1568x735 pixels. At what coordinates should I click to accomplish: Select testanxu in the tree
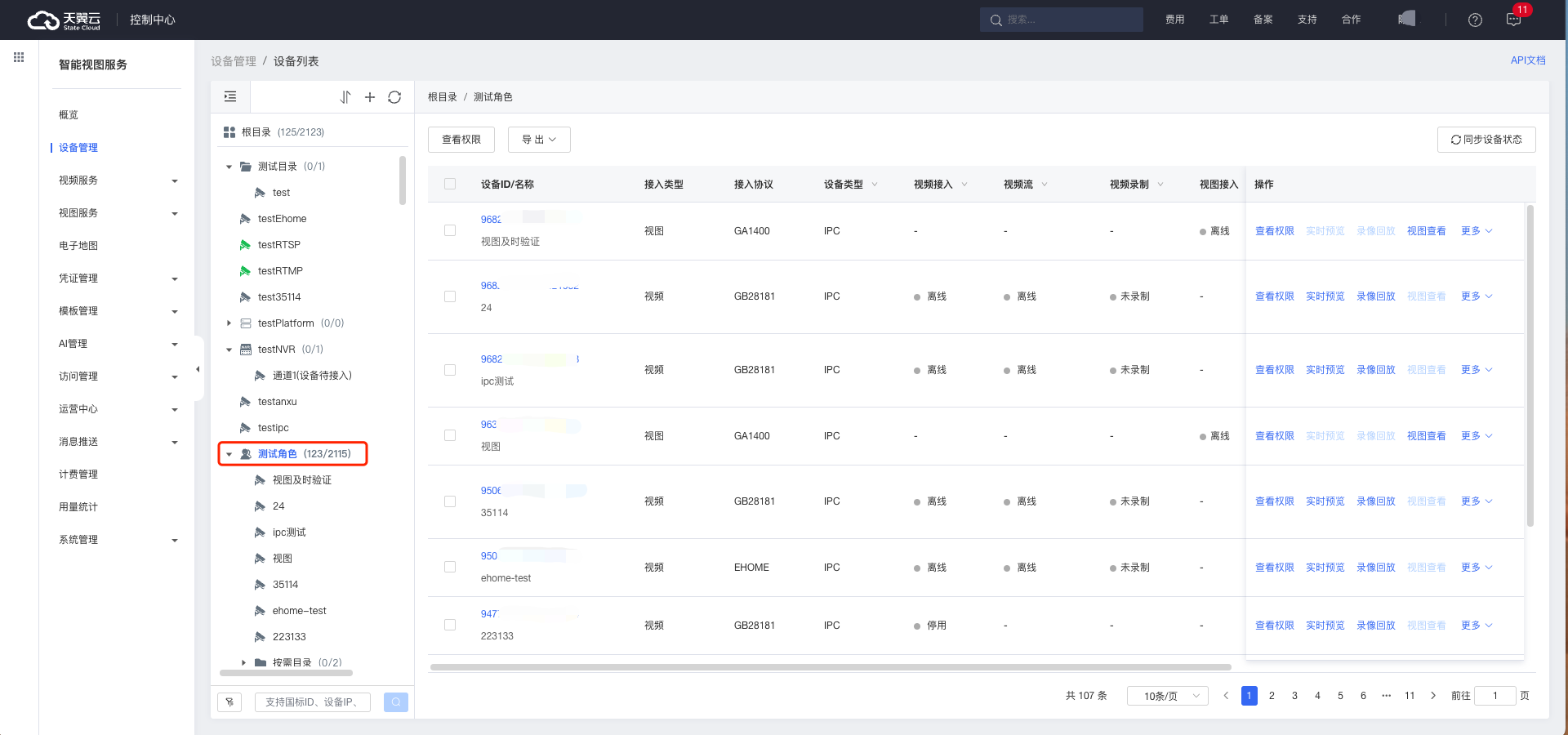coord(277,402)
